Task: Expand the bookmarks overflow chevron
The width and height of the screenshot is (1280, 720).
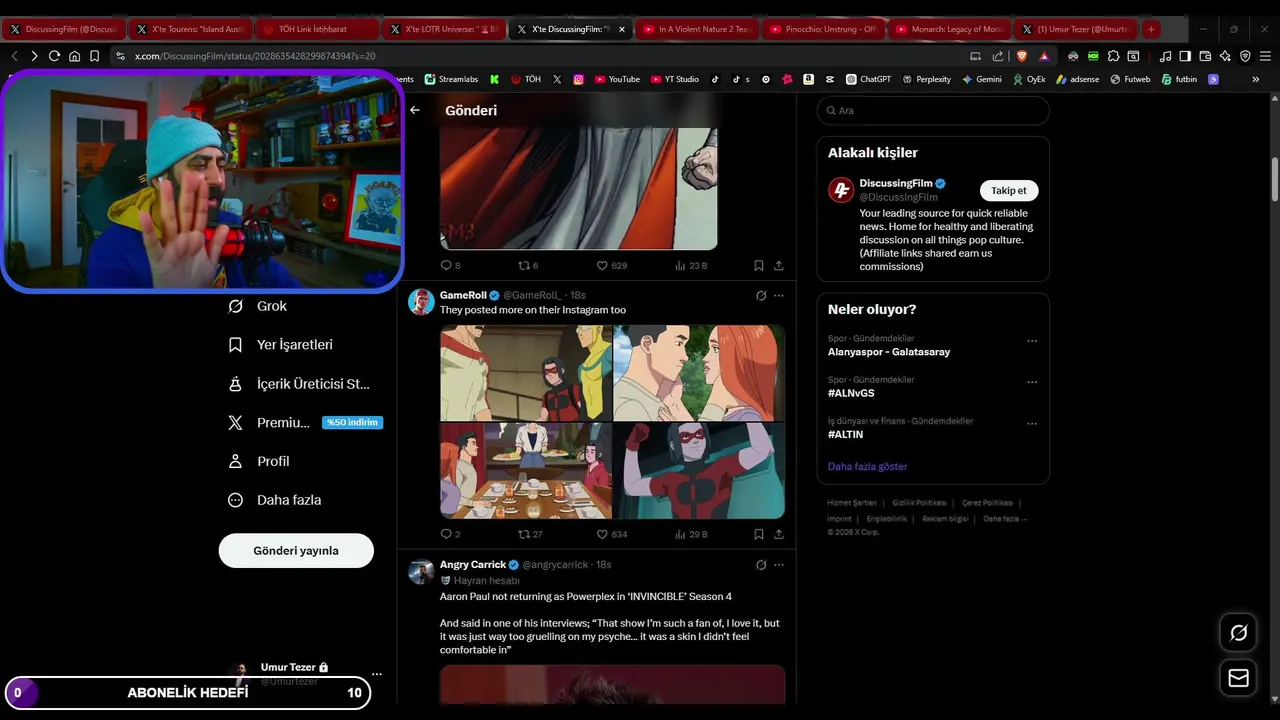Action: [1256, 79]
